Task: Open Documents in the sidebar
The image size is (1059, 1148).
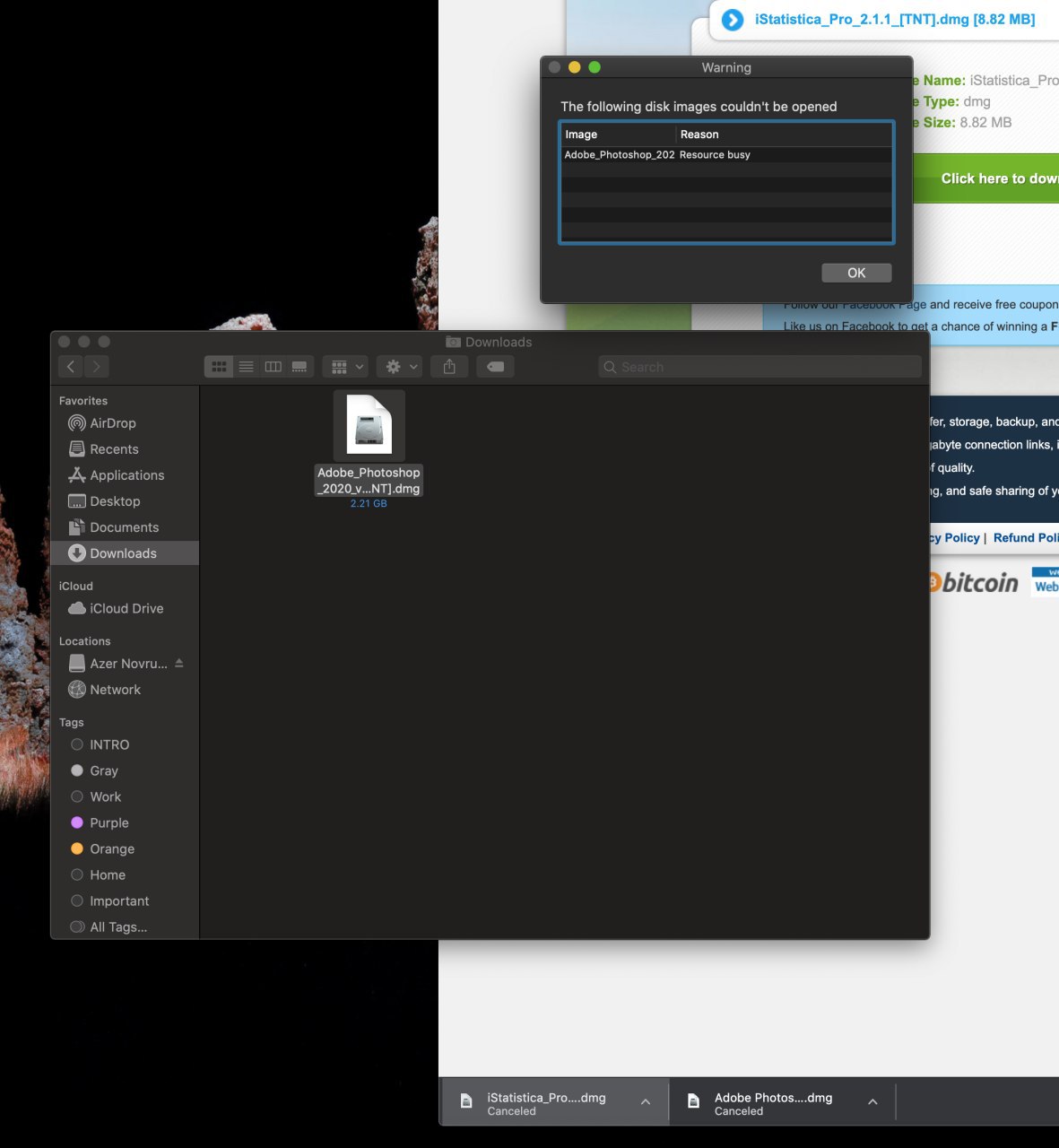Action: tap(125, 527)
